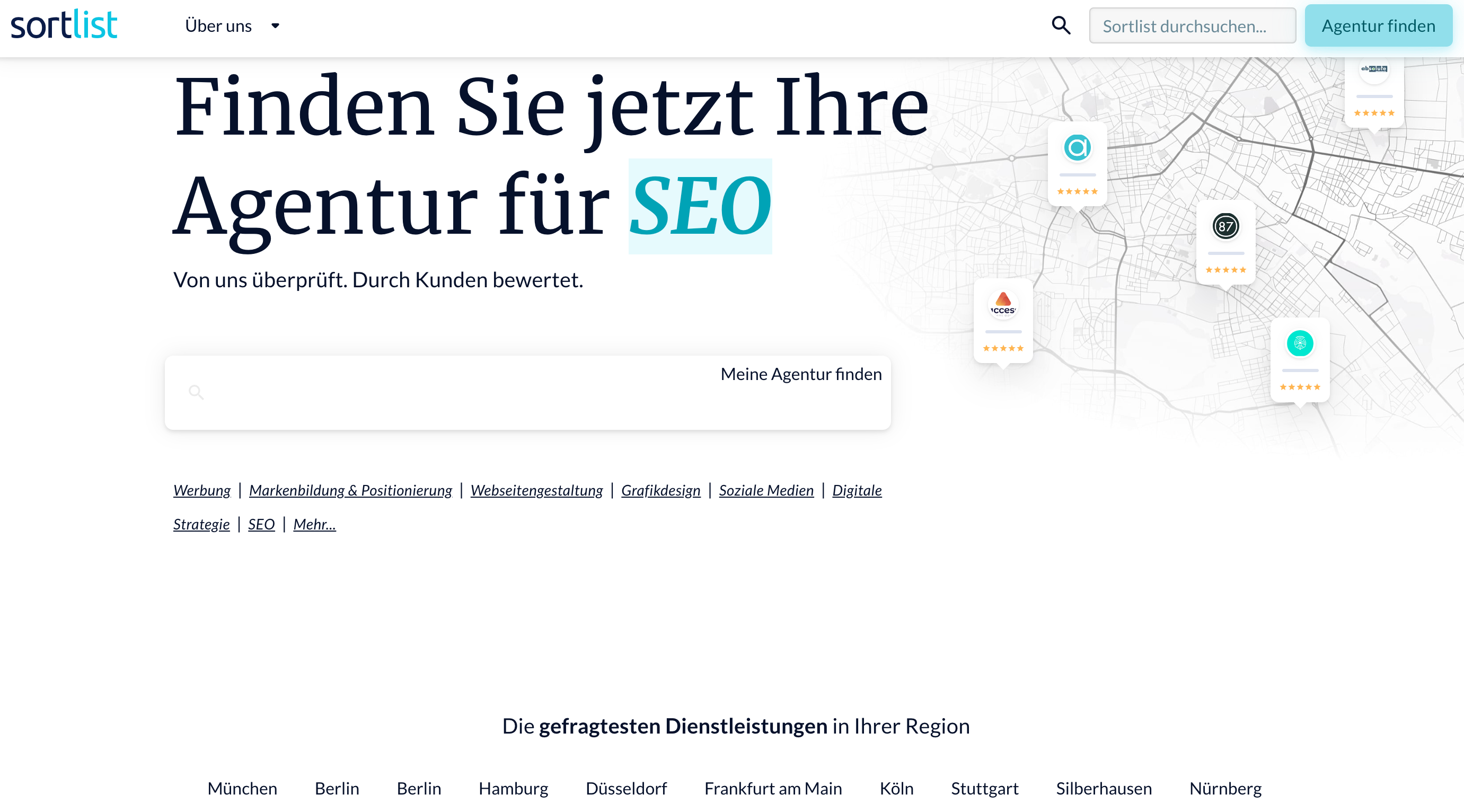Click 'Von uns überprüft. Durch Kunden bewertet.' text

(x=378, y=280)
